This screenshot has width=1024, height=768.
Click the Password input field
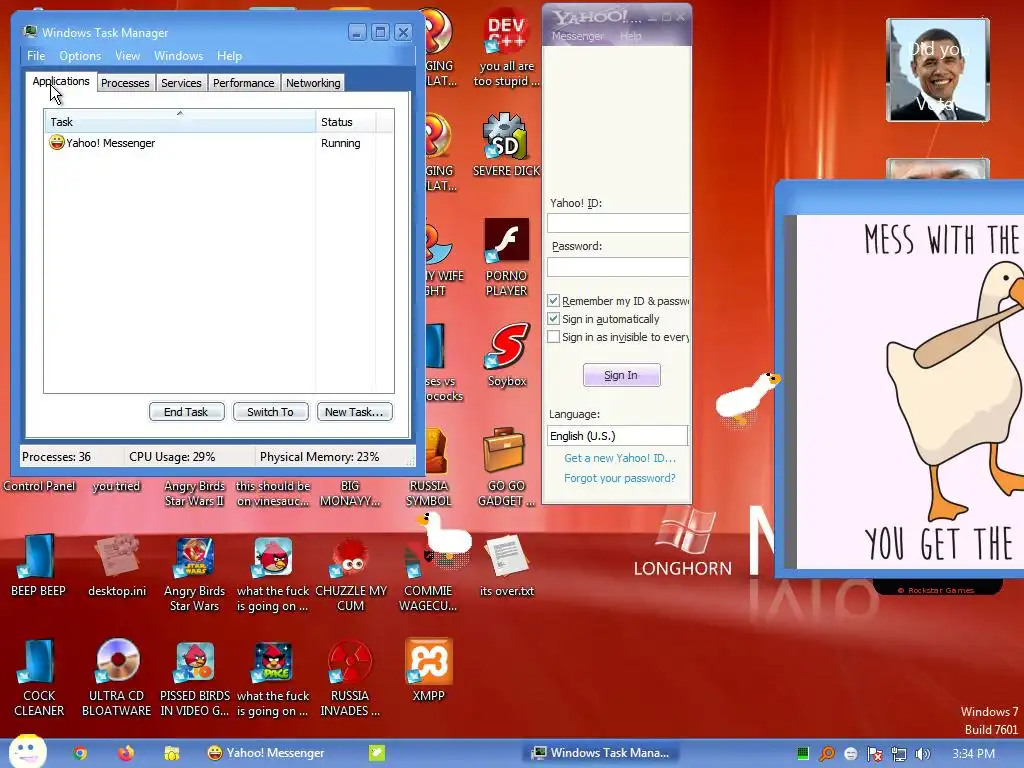click(x=618, y=266)
